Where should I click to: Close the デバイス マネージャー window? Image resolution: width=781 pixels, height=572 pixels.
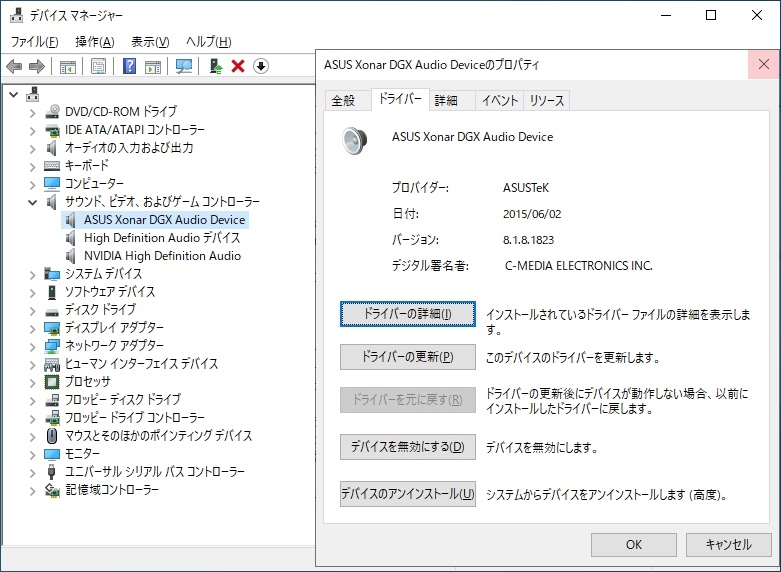tap(757, 15)
